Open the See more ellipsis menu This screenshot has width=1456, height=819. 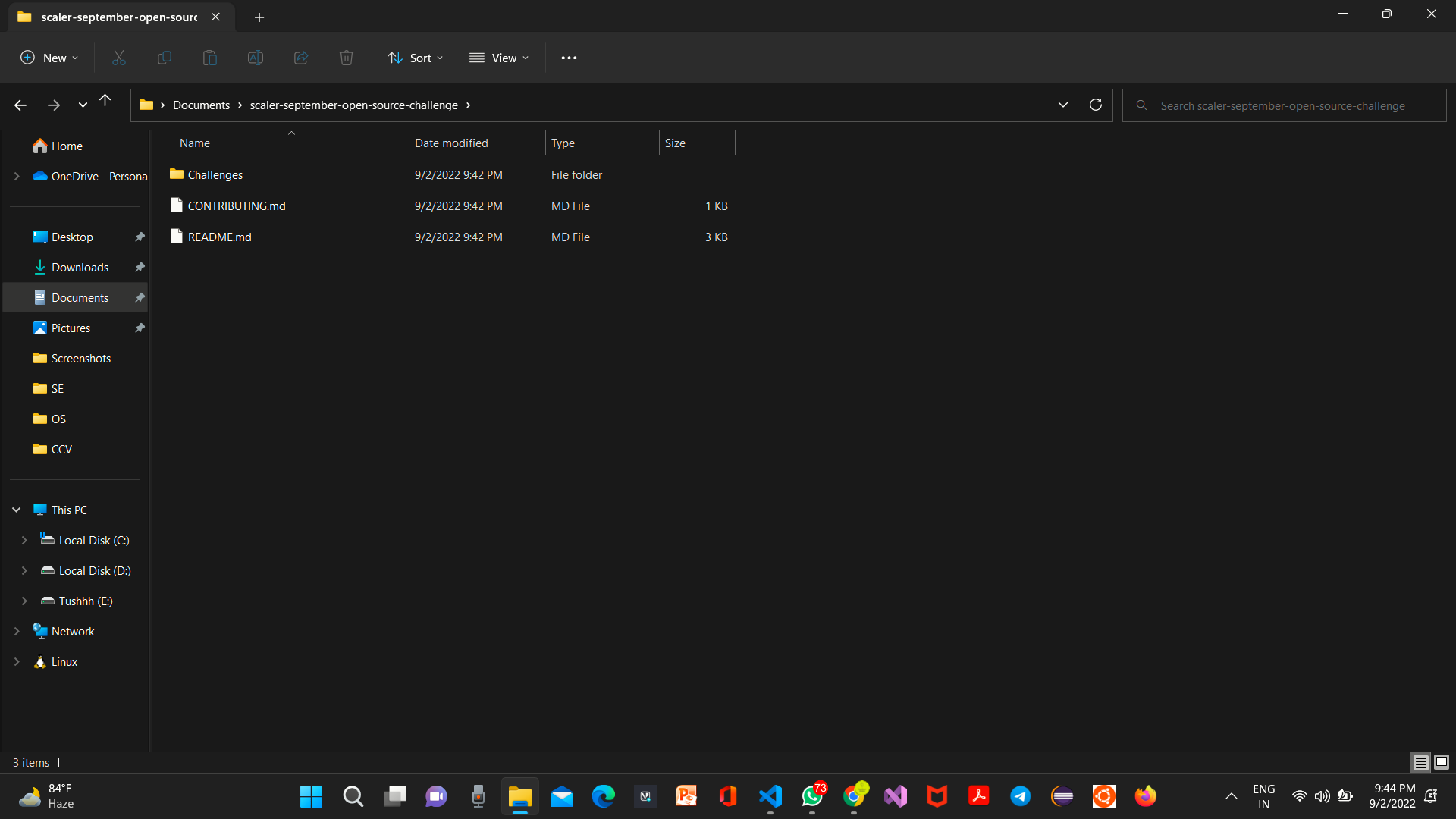pos(569,58)
